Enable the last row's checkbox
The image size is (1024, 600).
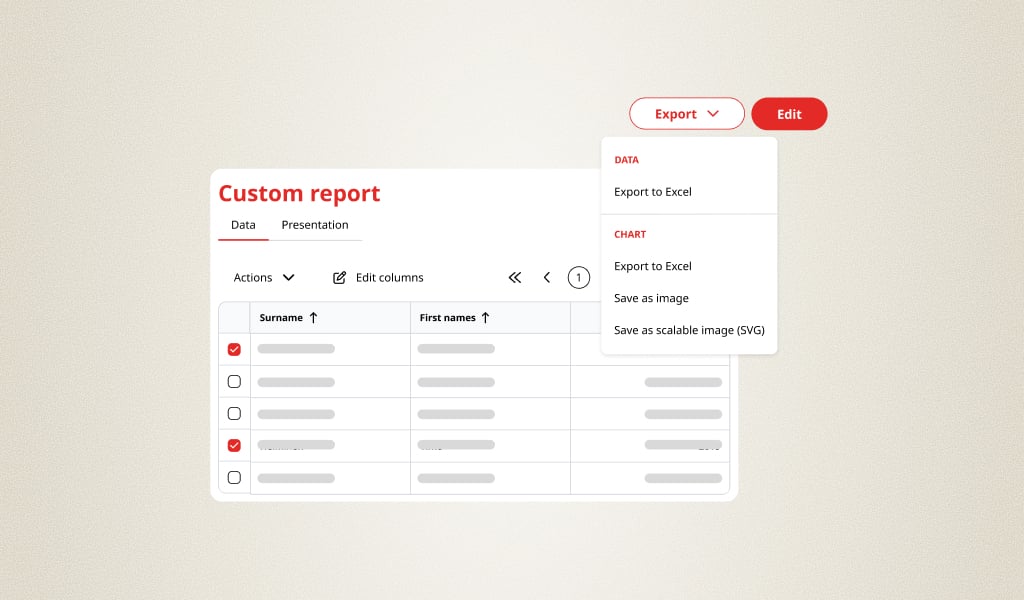click(x=233, y=477)
